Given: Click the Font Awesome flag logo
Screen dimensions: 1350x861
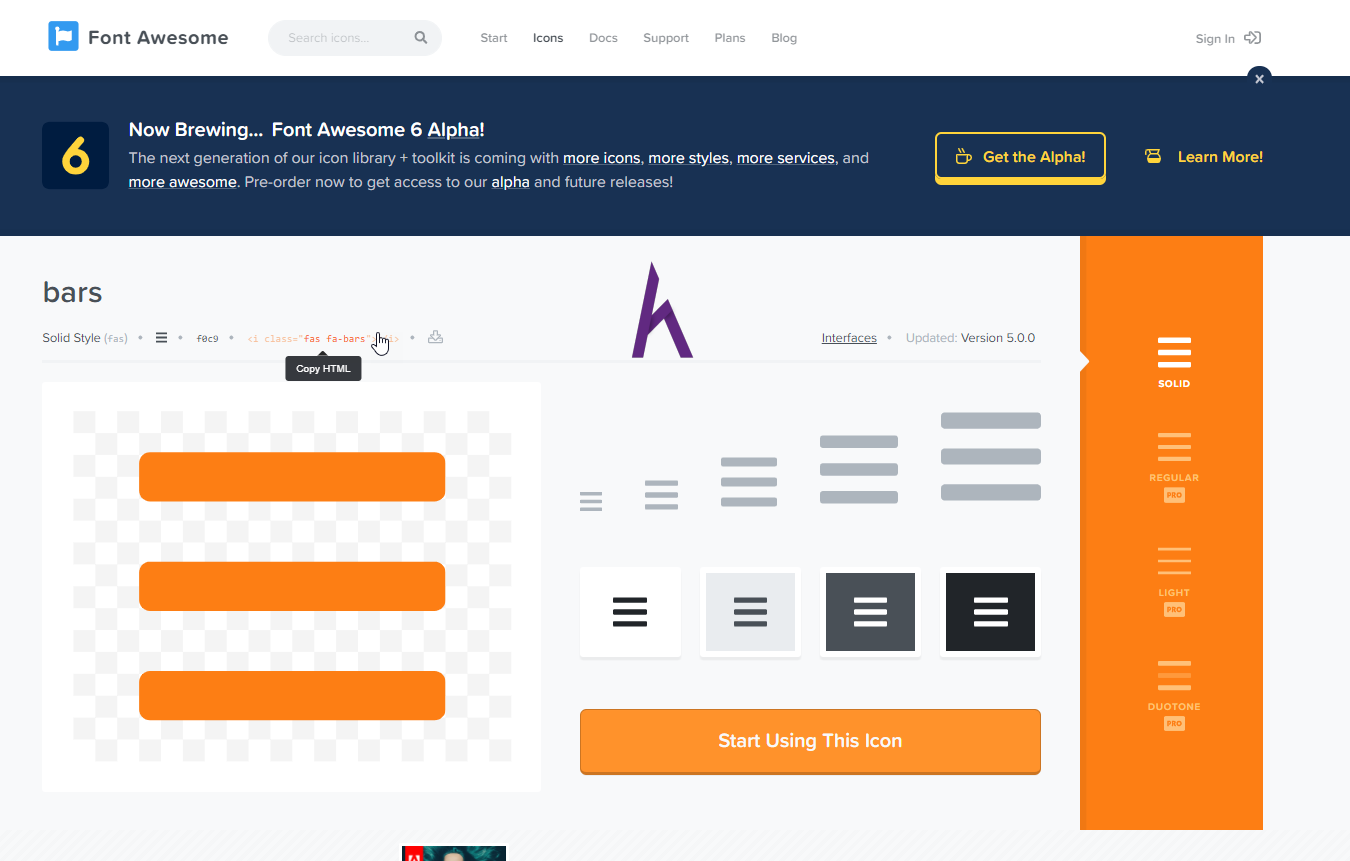Looking at the screenshot, I should [63, 37].
